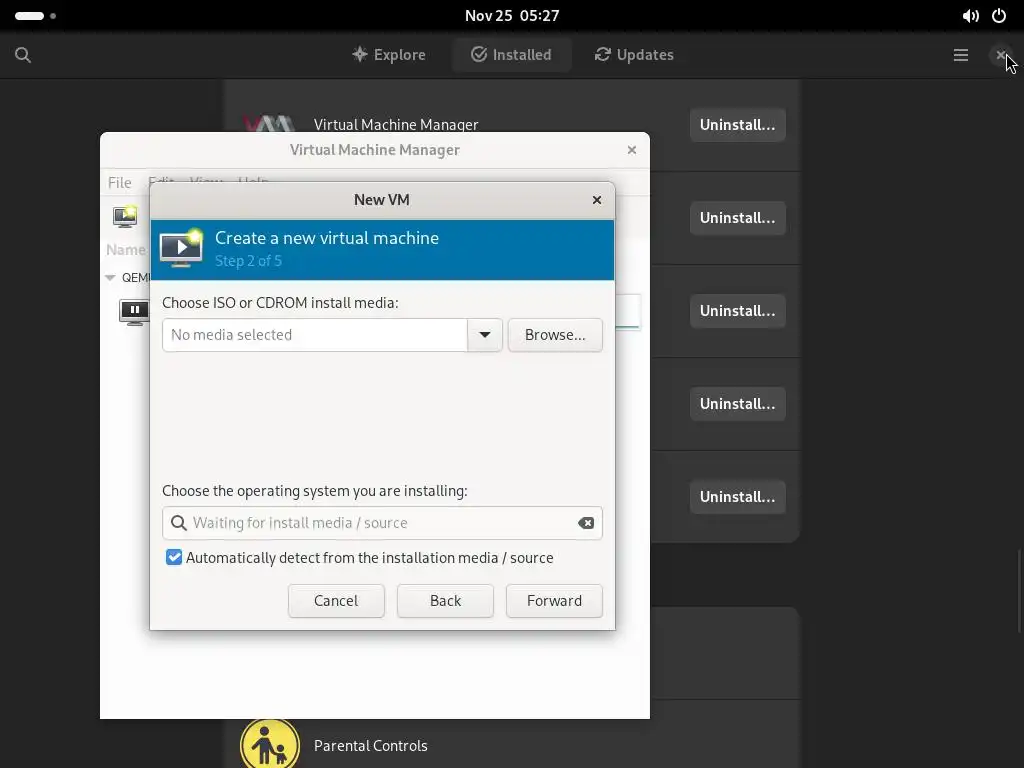The image size is (1024, 768).
Task: Close the Virtual Machine Manager window
Action: click(x=632, y=150)
